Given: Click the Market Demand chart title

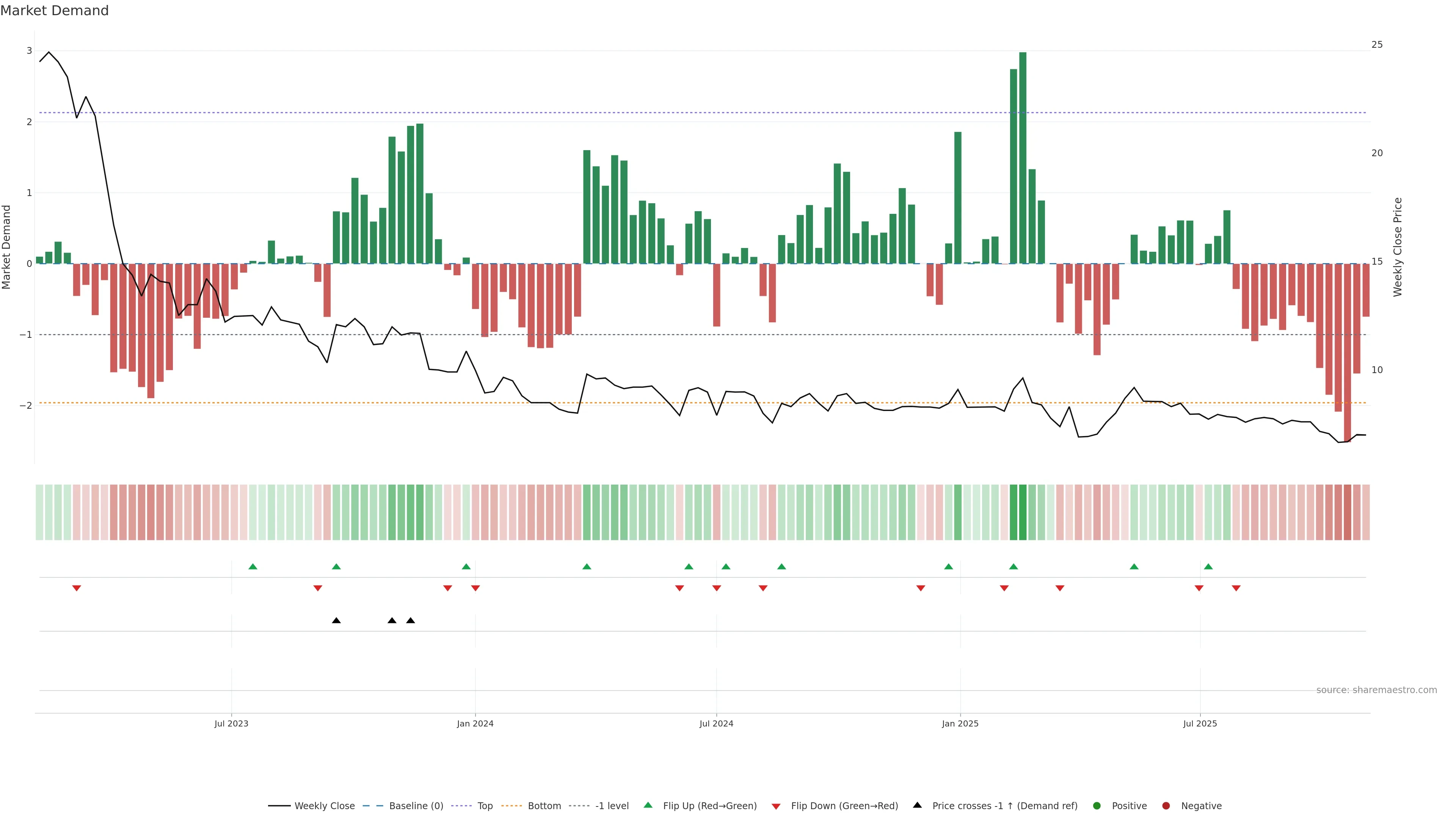Looking at the screenshot, I should [54, 11].
